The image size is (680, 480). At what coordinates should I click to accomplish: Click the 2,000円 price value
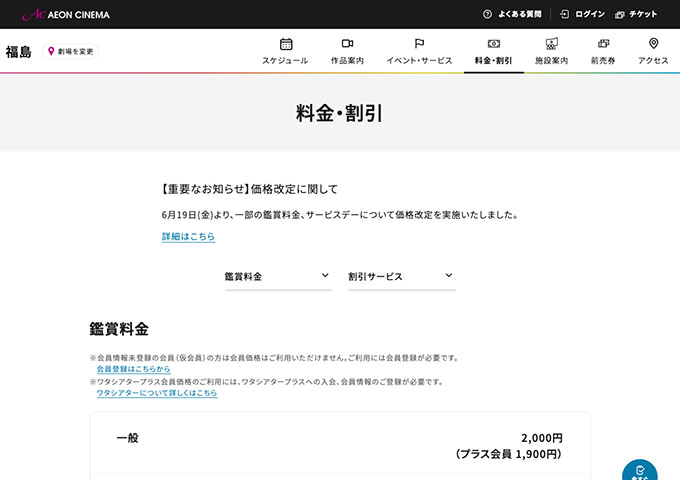pyautogui.click(x=542, y=438)
